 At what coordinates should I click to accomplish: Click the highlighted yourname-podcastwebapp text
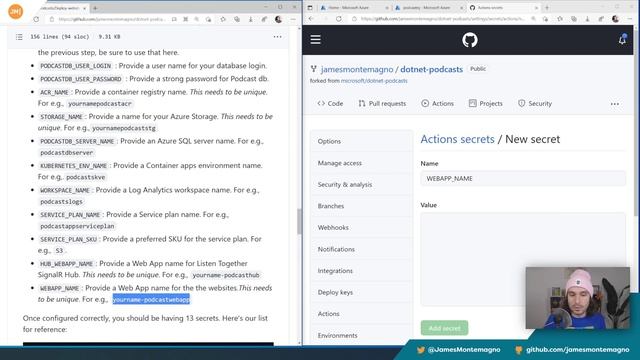click(x=151, y=299)
